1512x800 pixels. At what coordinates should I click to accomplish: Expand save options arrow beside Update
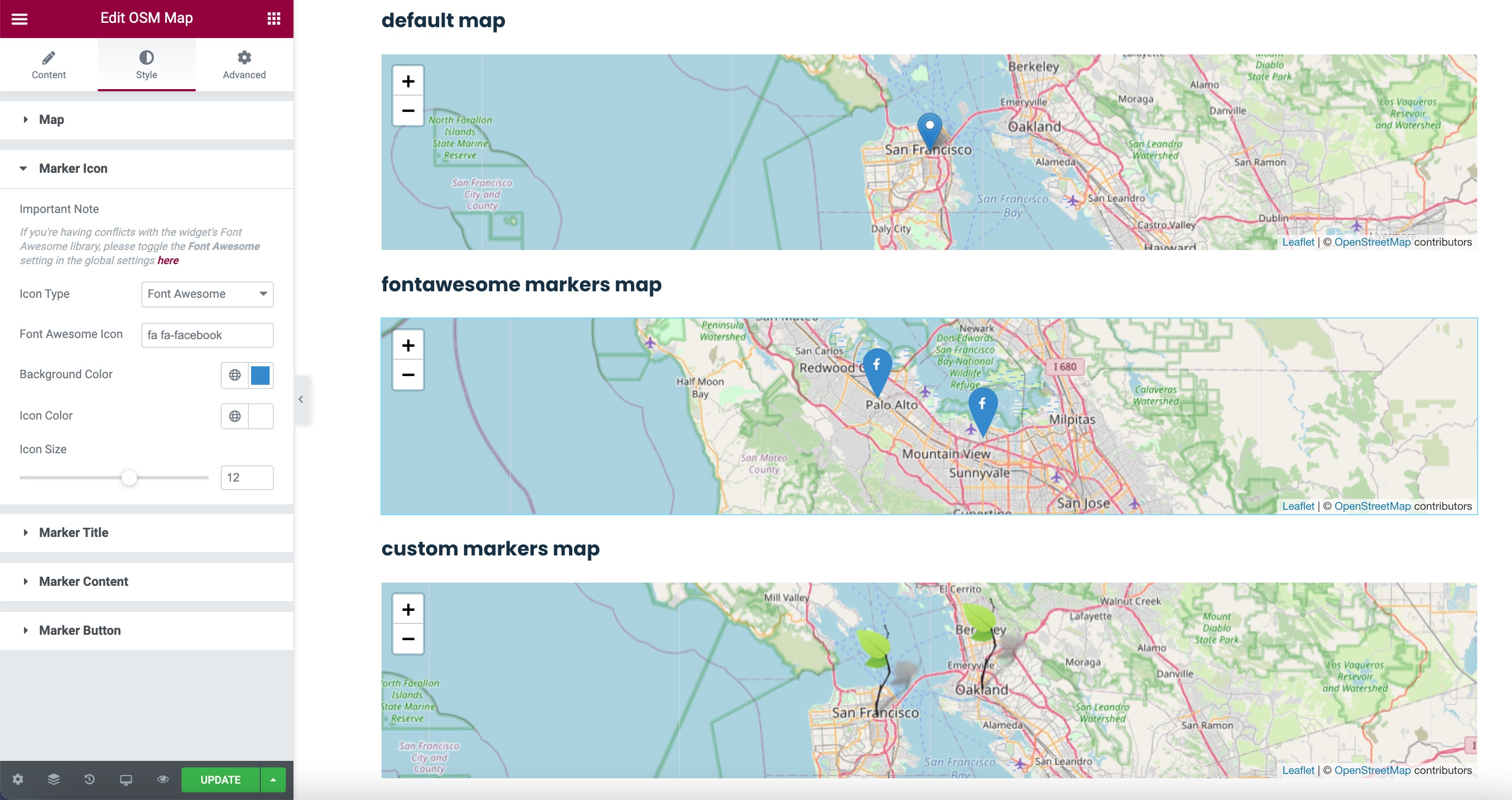(x=273, y=779)
